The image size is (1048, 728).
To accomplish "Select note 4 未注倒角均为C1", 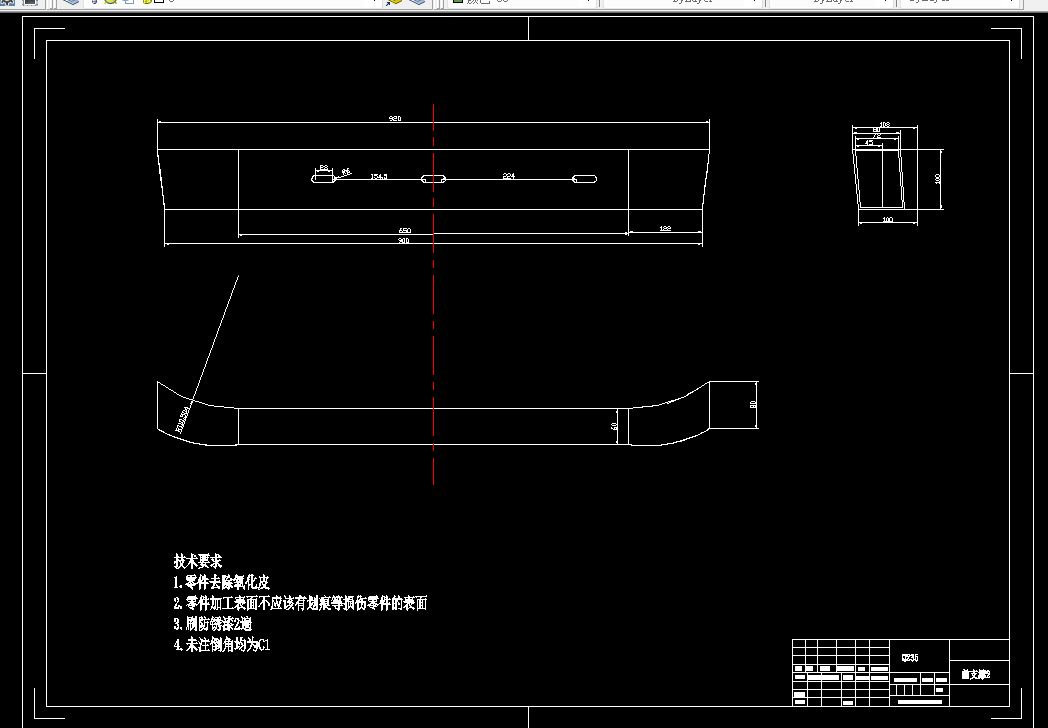I will click(222, 645).
